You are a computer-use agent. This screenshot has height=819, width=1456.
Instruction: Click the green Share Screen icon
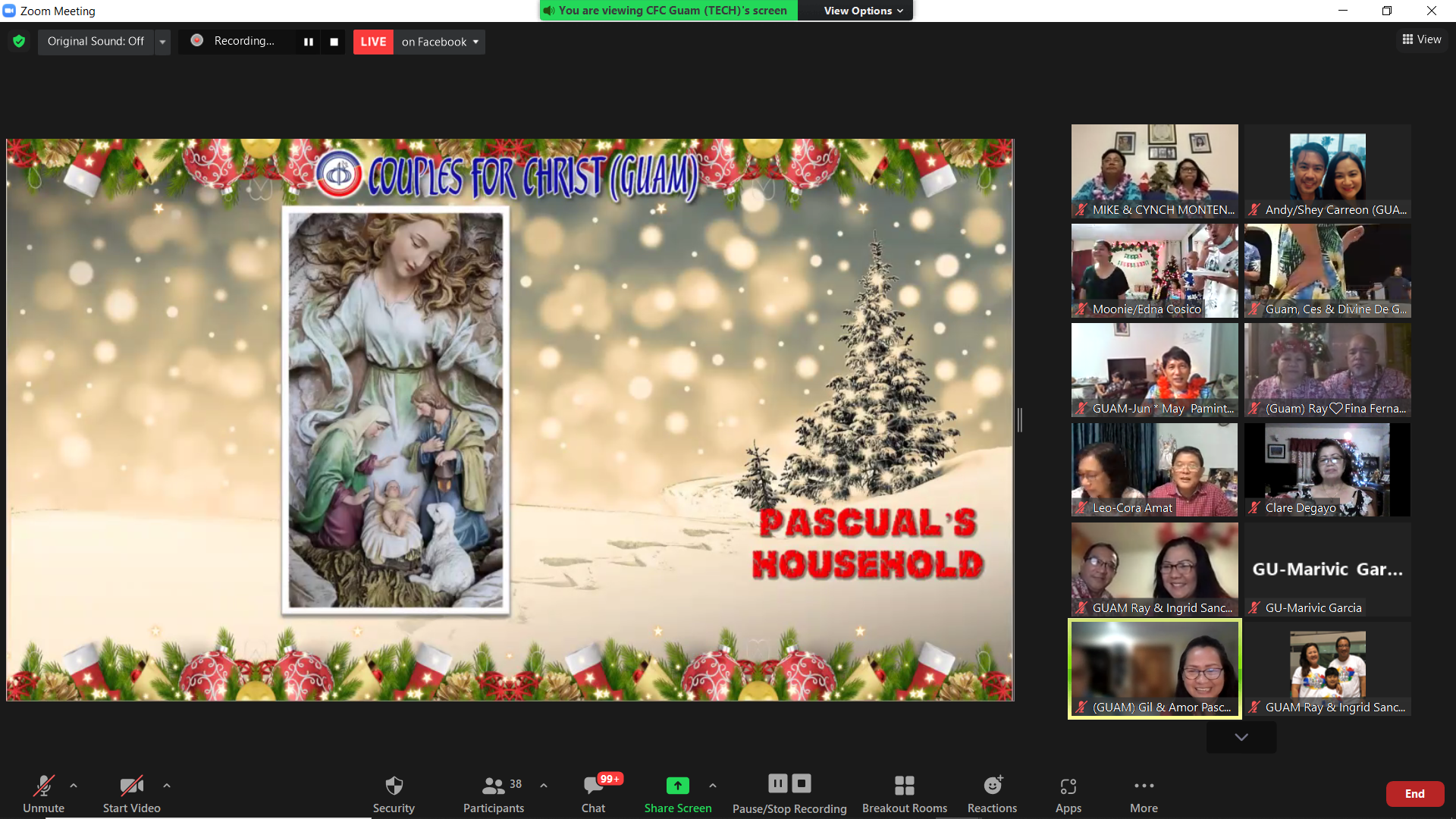pyautogui.click(x=677, y=786)
